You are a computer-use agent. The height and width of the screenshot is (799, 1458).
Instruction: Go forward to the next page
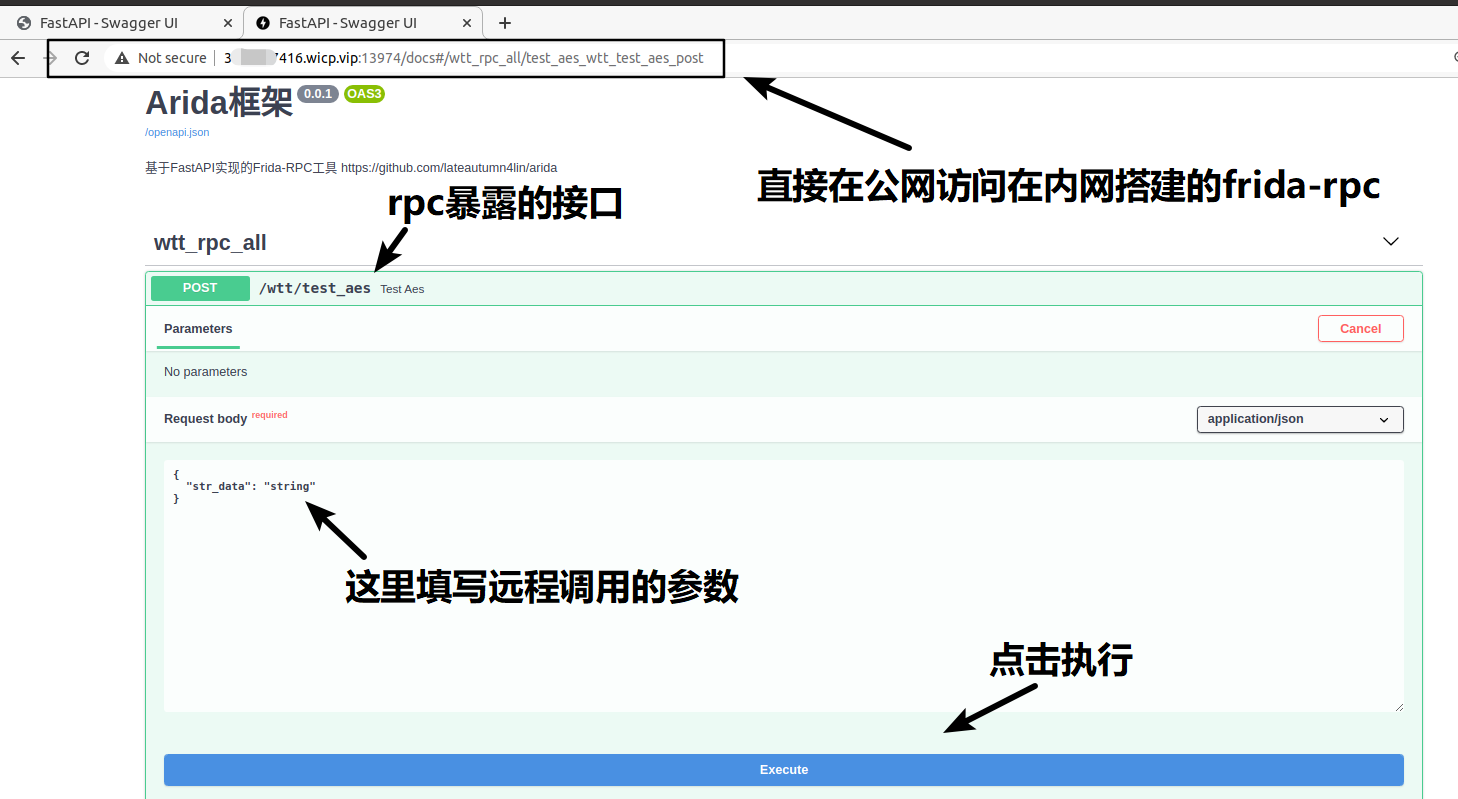[50, 58]
